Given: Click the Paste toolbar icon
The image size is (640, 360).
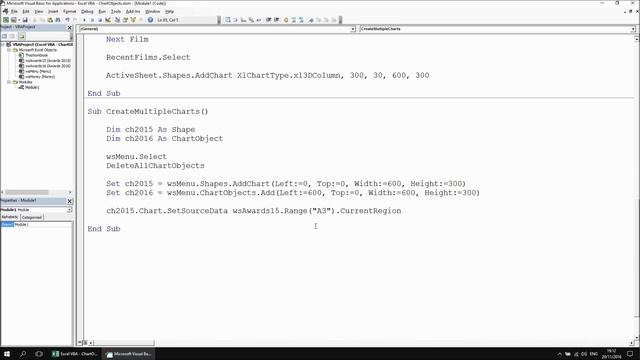Looking at the screenshot, I should pyautogui.click(x=50, y=20).
